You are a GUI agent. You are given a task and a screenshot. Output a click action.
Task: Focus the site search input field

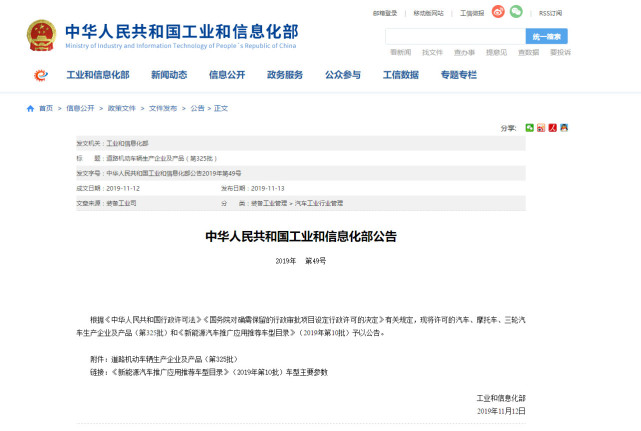pyautogui.click(x=455, y=36)
